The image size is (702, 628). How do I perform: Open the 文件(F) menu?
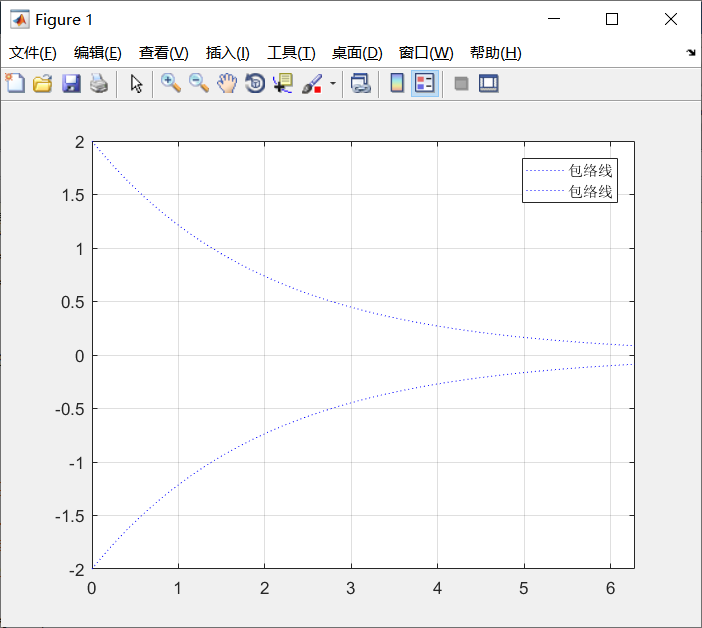(x=33, y=53)
